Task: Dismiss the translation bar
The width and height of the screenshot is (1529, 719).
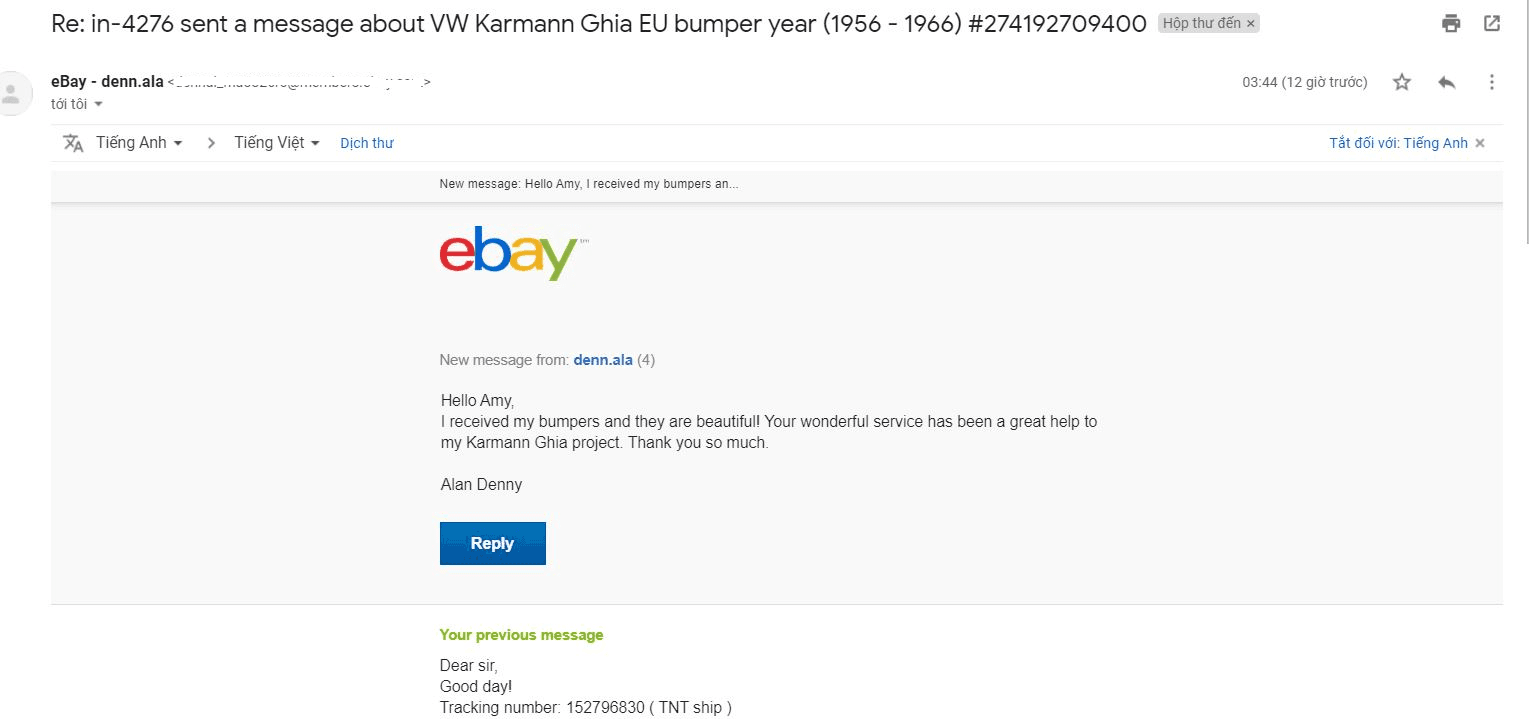Action: click(1480, 143)
